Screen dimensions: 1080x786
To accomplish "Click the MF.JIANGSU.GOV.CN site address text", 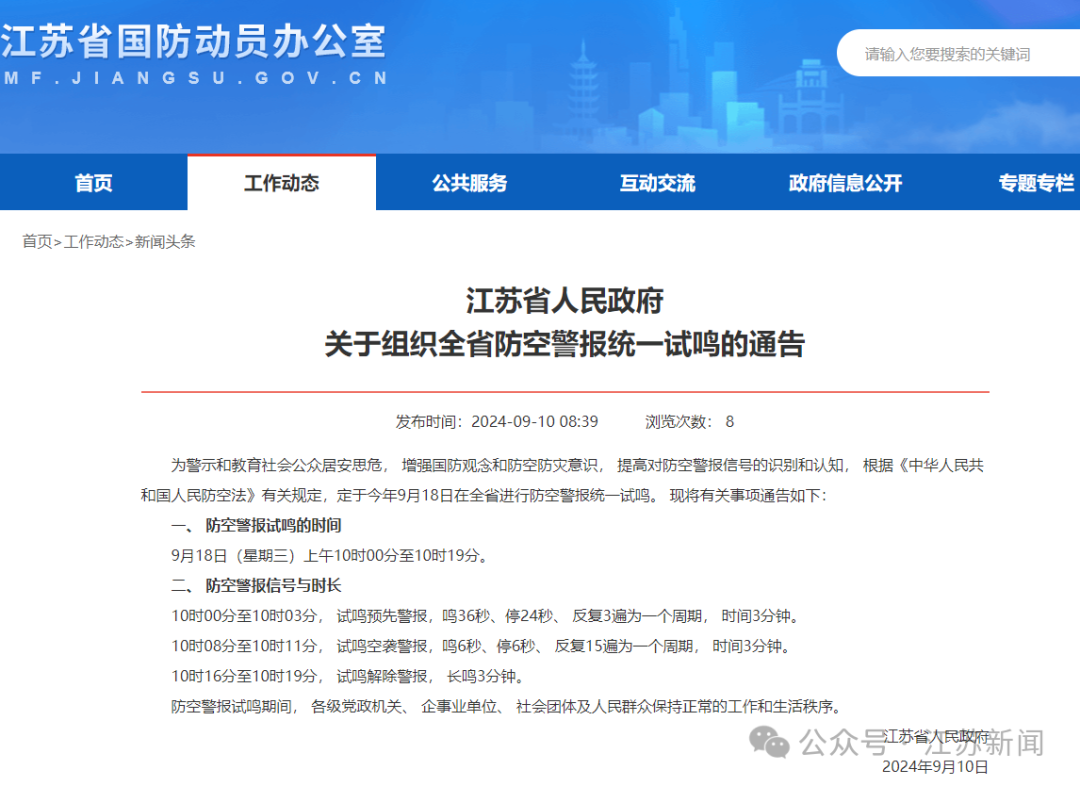I will coord(194,79).
